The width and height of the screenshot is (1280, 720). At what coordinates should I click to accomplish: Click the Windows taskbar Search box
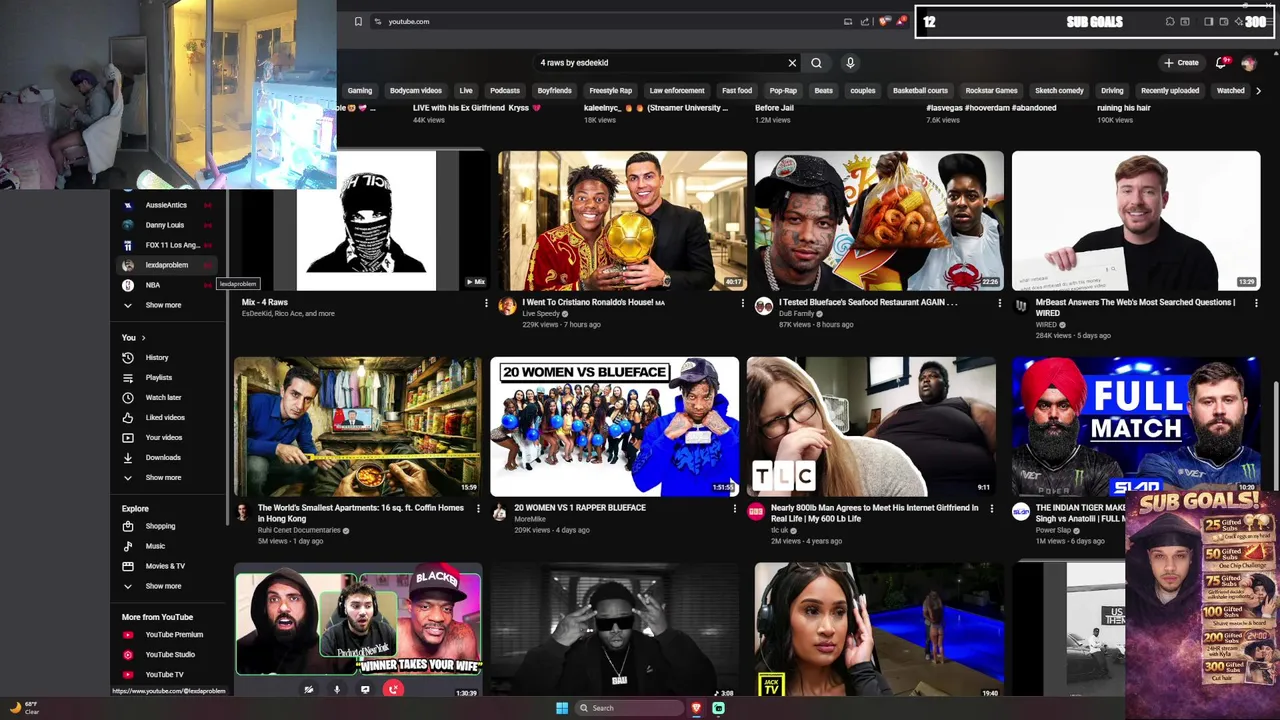630,708
